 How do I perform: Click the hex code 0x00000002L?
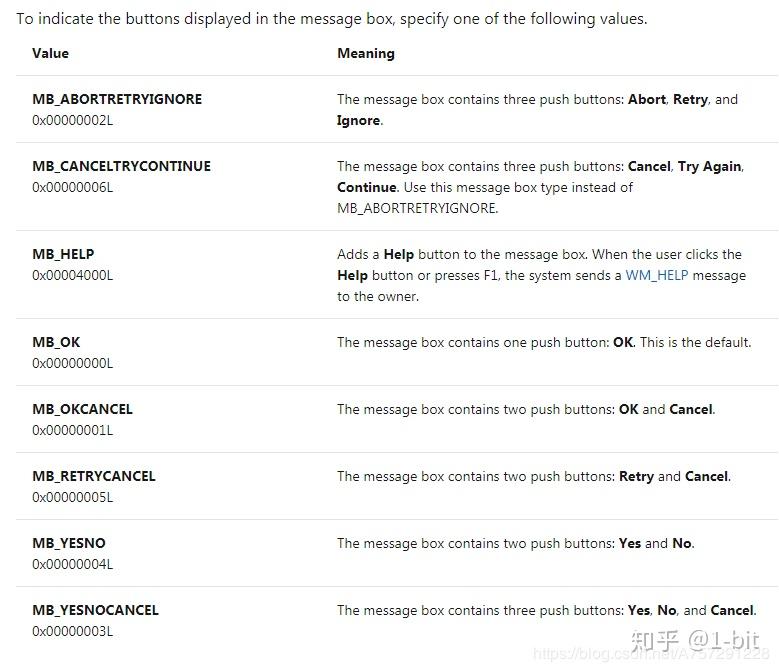(x=72, y=120)
